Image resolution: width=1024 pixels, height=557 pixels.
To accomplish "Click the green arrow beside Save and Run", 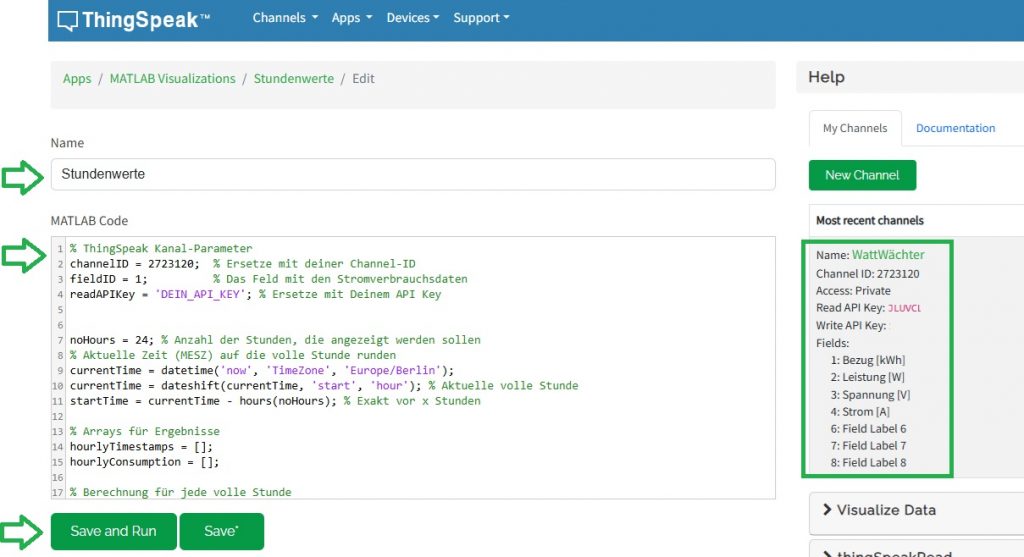I will point(23,531).
